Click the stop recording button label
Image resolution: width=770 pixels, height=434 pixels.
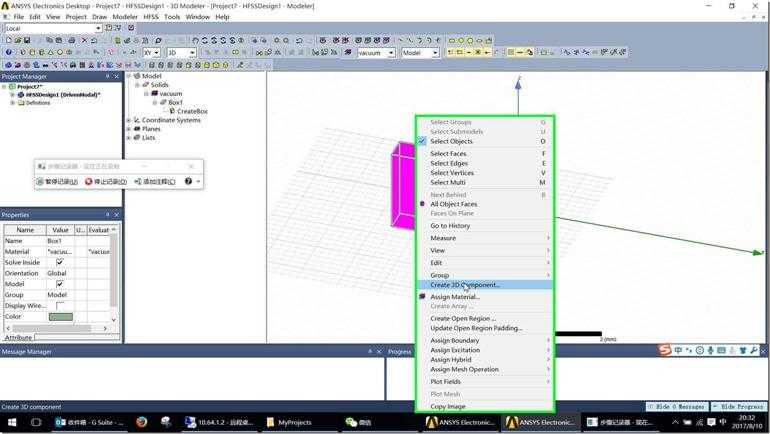point(110,182)
